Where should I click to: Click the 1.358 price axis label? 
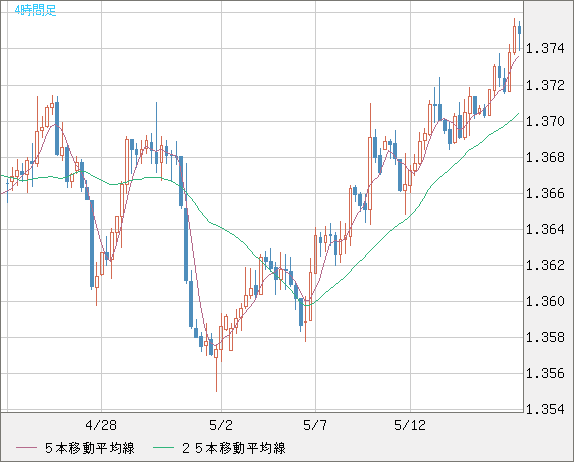pyautogui.click(x=545, y=338)
